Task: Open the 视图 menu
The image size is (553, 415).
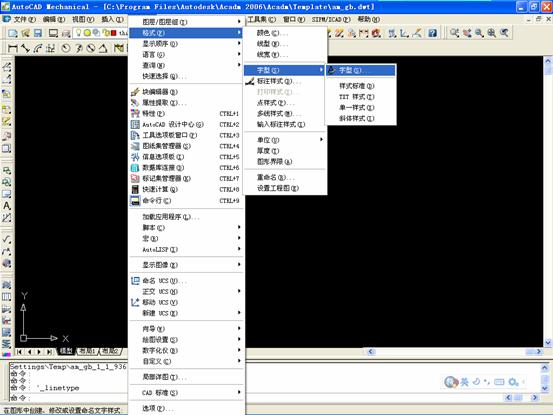Action: tap(83, 19)
